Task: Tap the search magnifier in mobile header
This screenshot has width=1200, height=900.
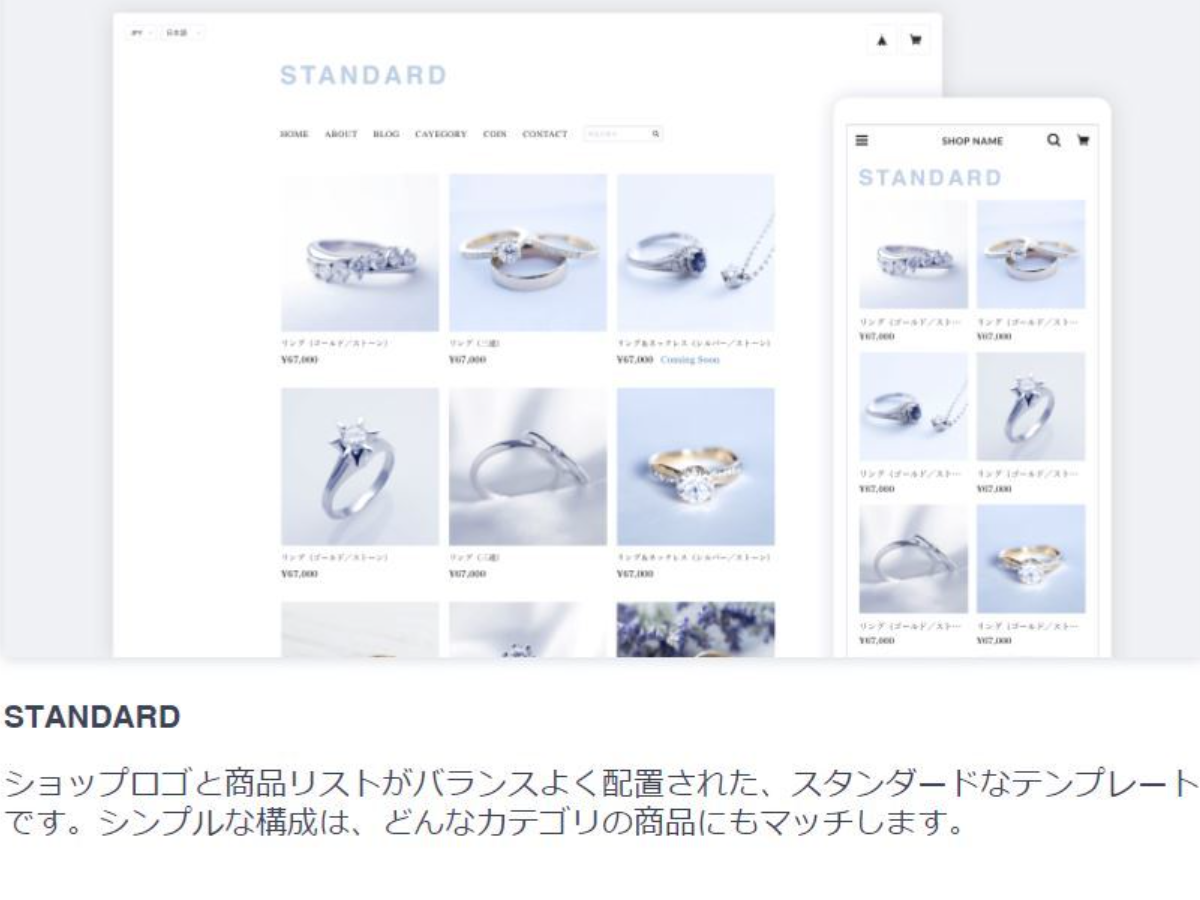Action: coord(1054,141)
